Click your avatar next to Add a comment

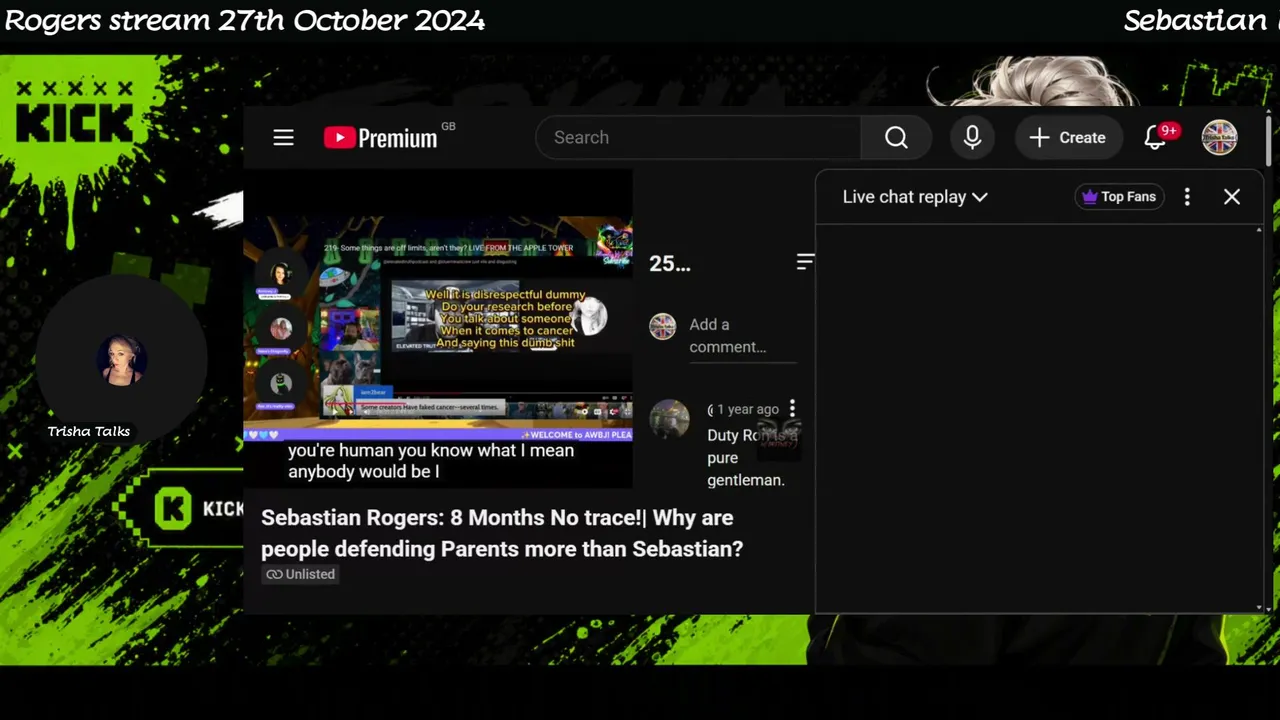click(663, 326)
